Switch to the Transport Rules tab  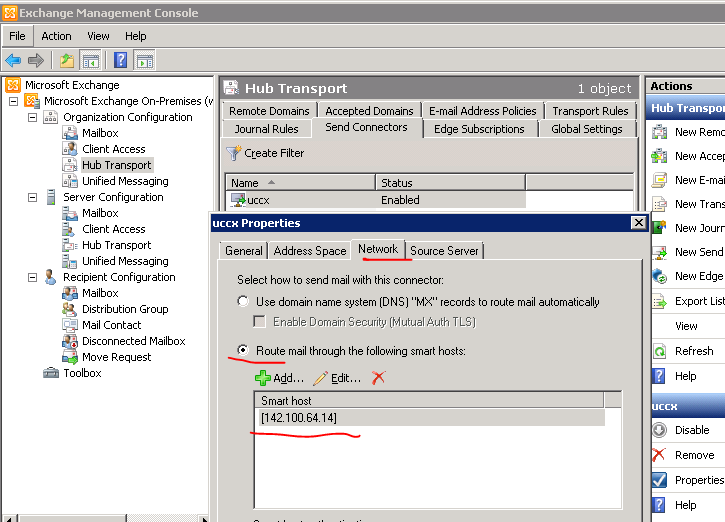(590, 111)
